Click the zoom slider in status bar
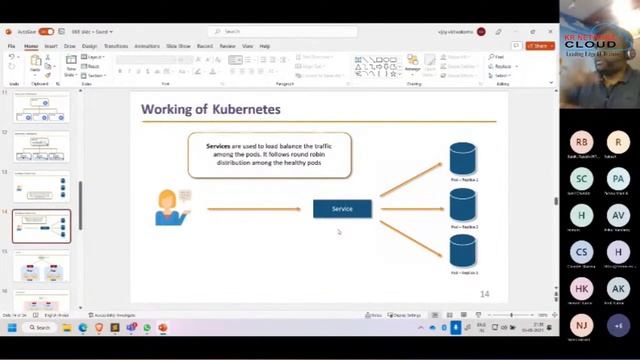This screenshot has height=360, width=640. point(511,315)
